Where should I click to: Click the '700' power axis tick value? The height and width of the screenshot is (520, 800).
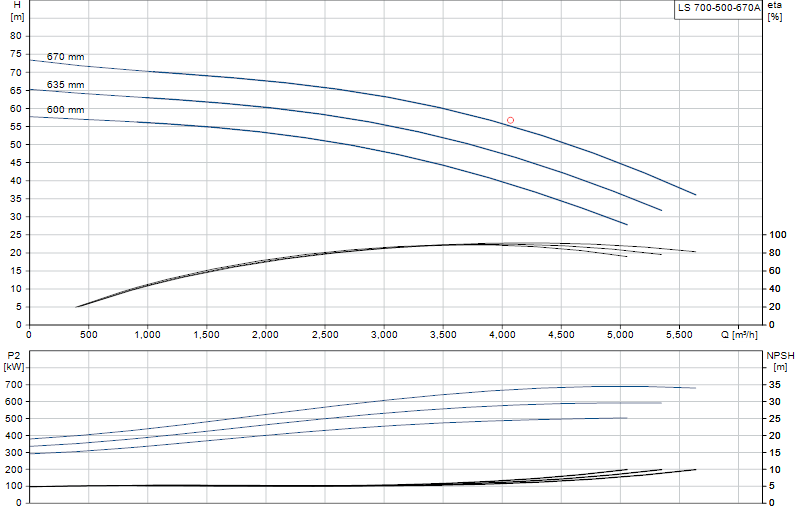(14, 385)
